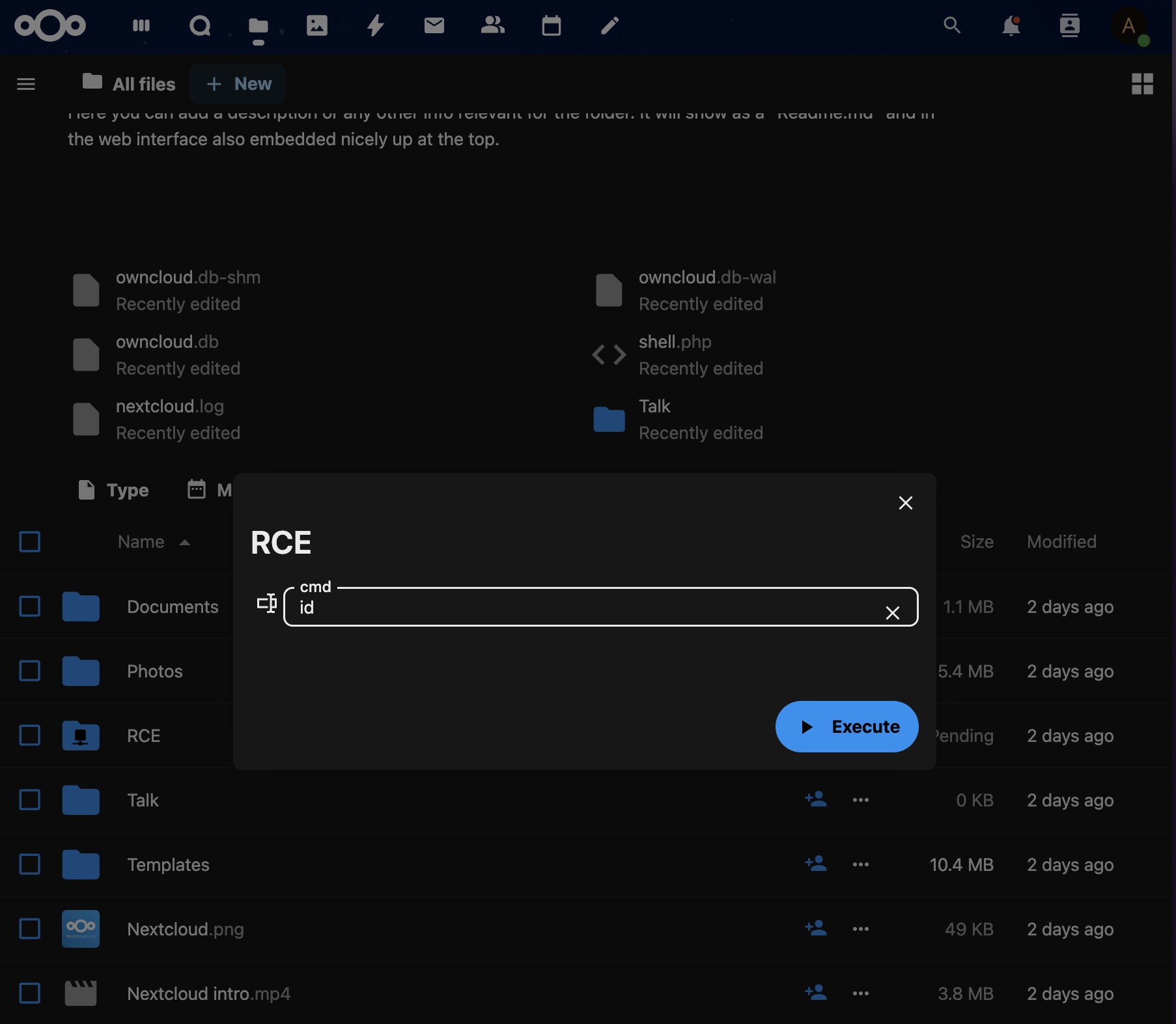The width and height of the screenshot is (1176, 1024).
Task: Click the All files breadcrumb
Action: tap(129, 84)
